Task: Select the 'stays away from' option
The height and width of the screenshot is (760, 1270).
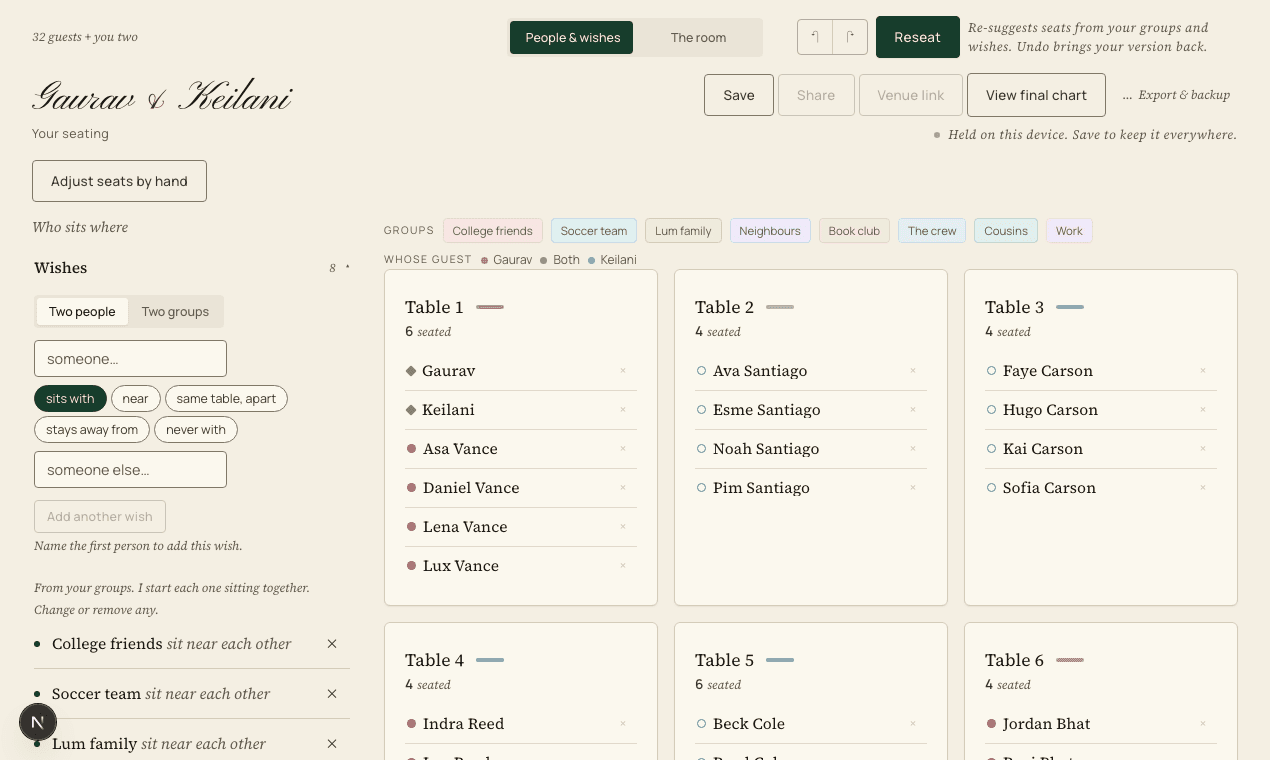Action: tap(92, 430)
